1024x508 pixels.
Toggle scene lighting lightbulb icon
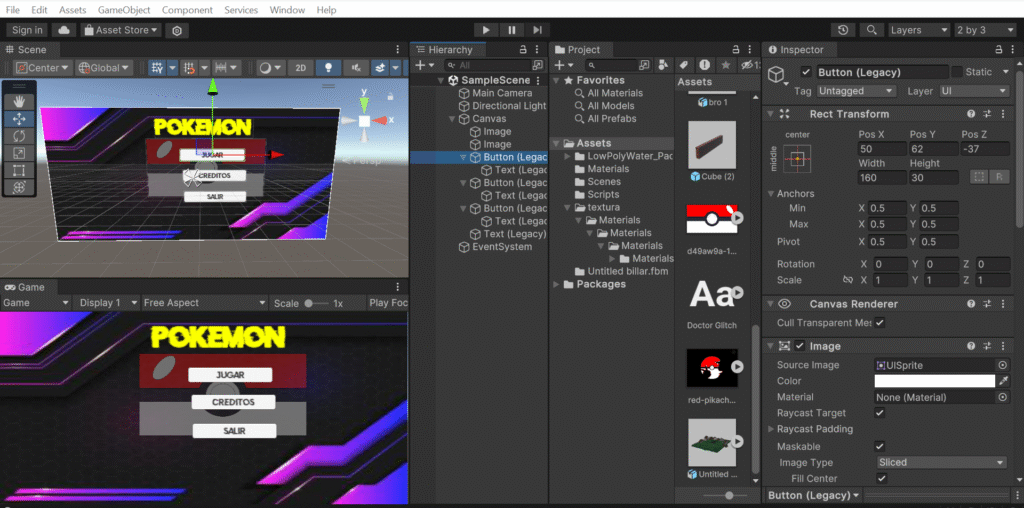(x=326, y=68)
